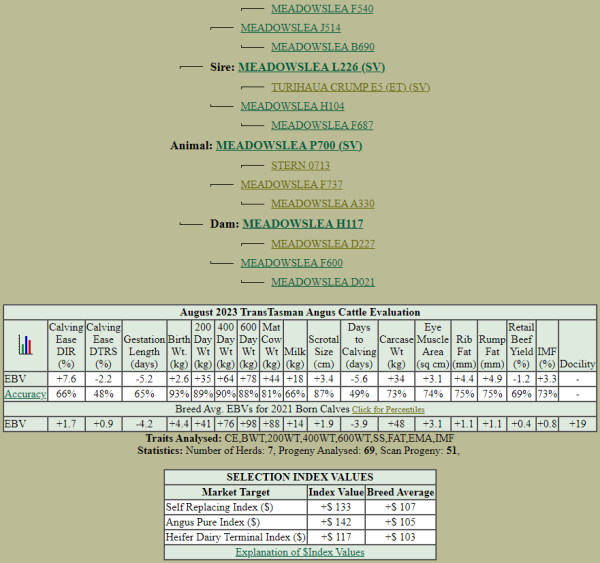Screen dimensions: 600x563
Task: Select the +$ 107 breed average cell
Action: point(400,507)
